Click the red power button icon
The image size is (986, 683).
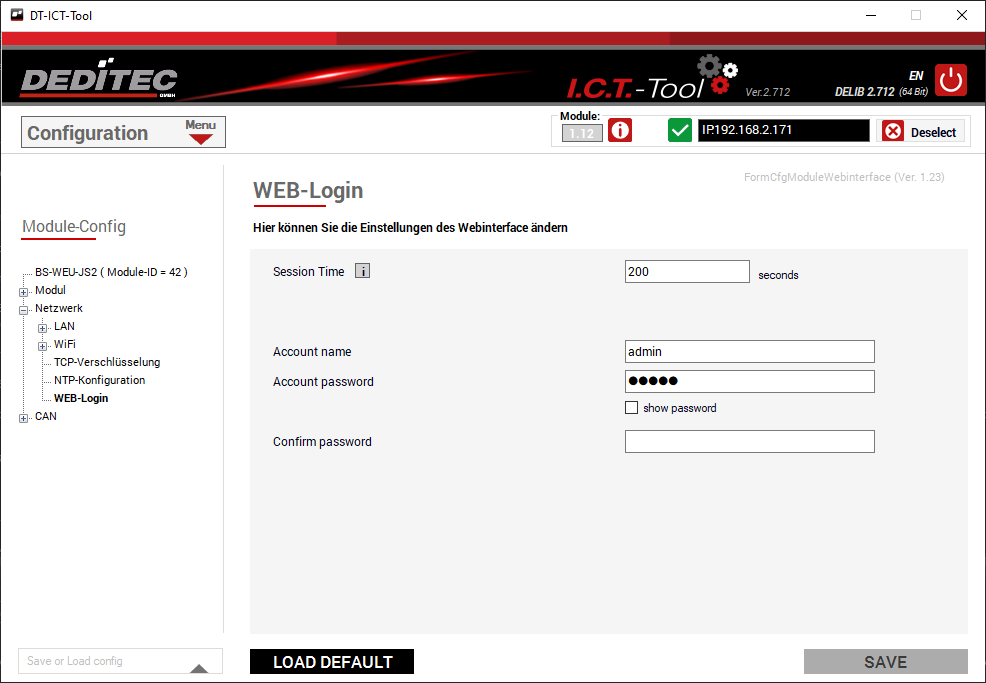click(951, 80)
